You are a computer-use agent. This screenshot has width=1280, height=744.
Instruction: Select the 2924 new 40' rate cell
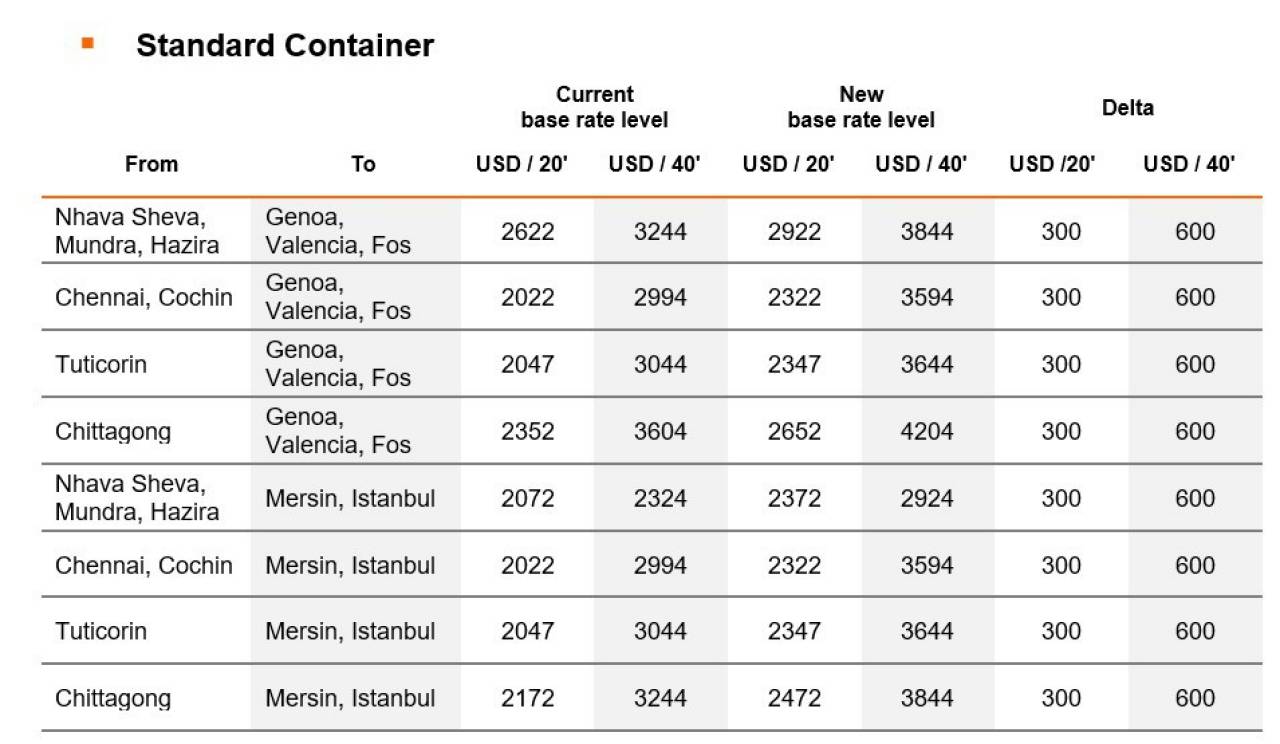(927, 498)
